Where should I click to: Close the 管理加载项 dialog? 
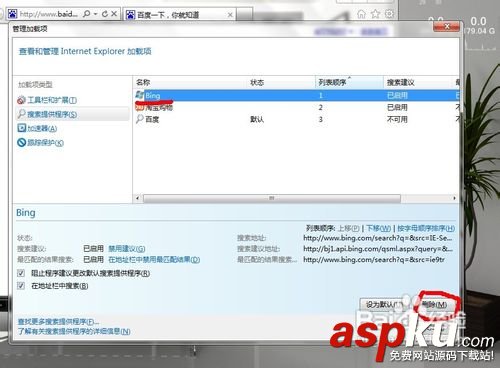click(x=447, y=26)
